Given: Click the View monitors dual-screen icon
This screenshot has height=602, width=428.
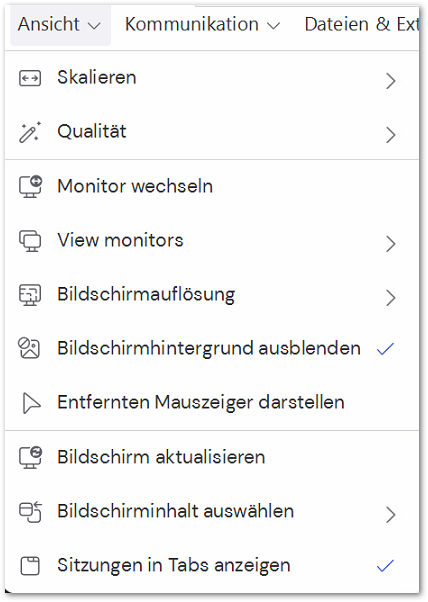Looking at the screenshot, I should (30, 241).
